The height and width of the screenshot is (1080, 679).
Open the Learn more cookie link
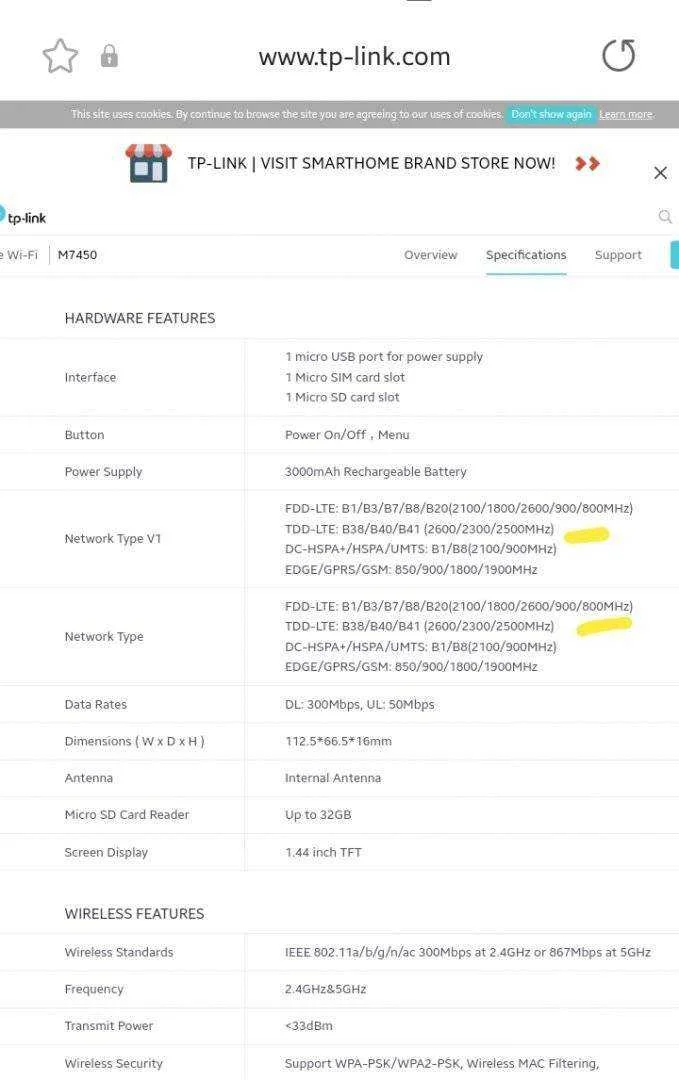(x=625, y=114)
